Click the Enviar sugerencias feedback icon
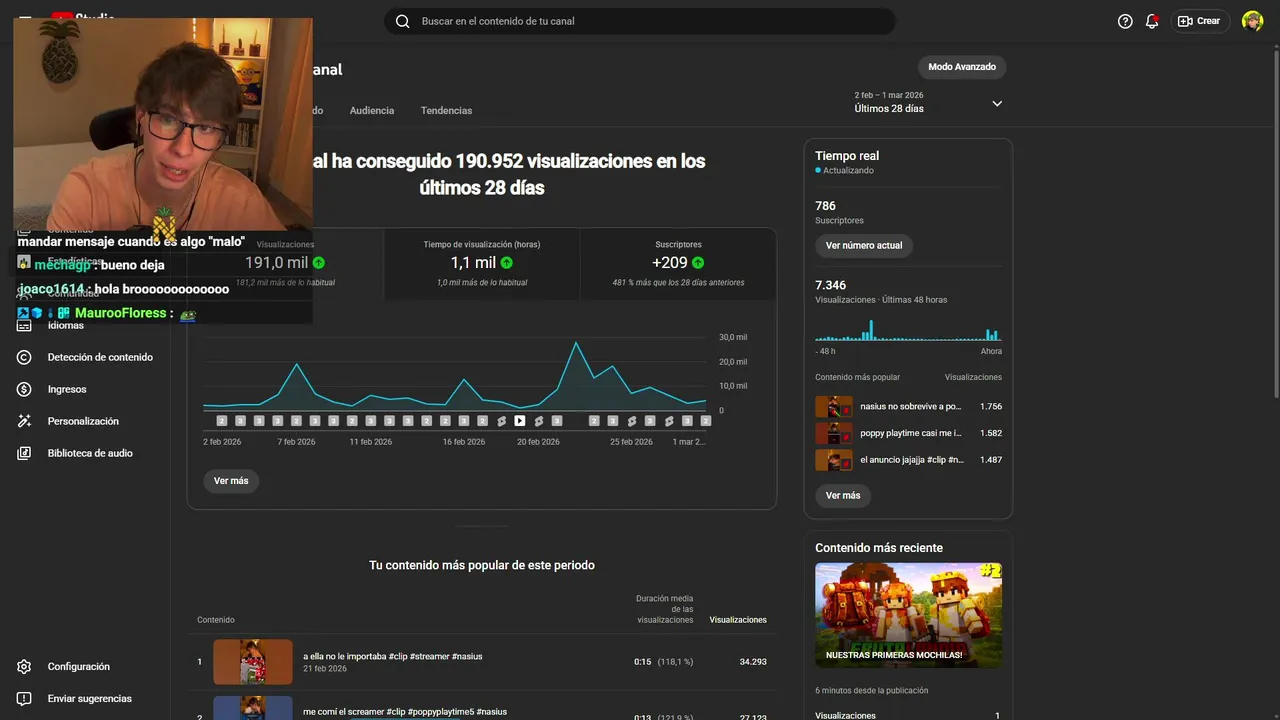Screen dimensions: 1280x720 (x=25, y=698)
